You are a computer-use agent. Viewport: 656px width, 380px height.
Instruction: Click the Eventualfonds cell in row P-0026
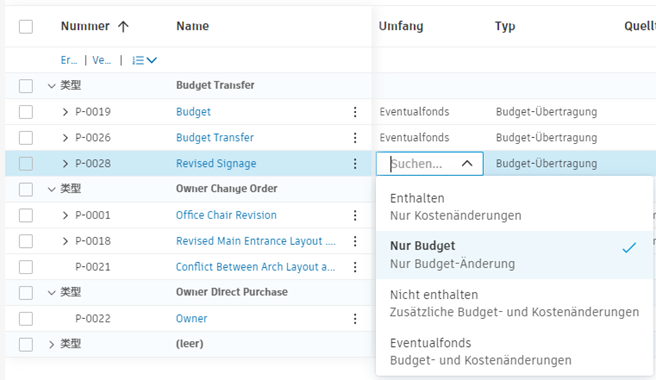pos(414,138)
